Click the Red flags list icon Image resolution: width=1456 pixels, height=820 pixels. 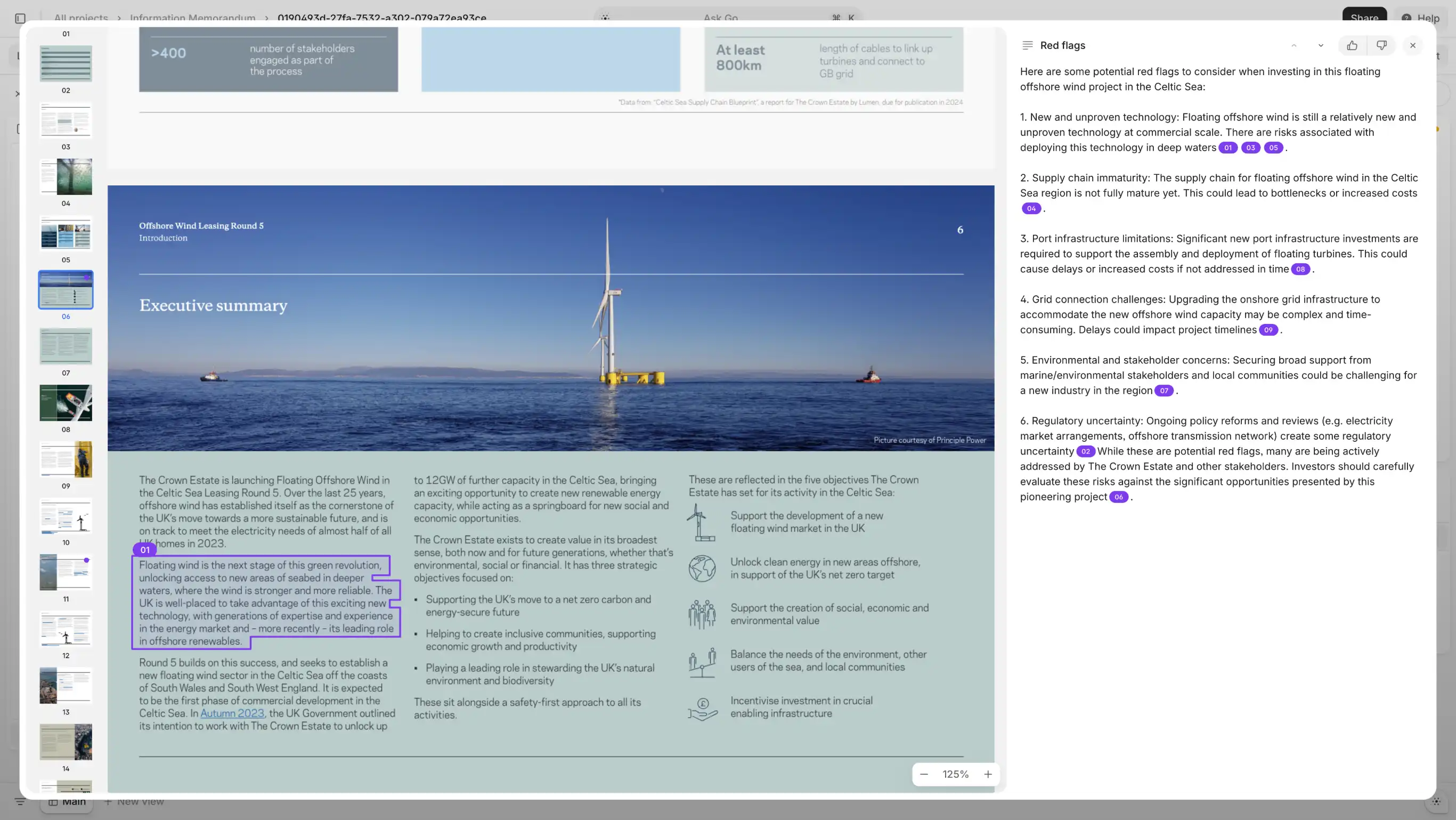point(1028,45)
